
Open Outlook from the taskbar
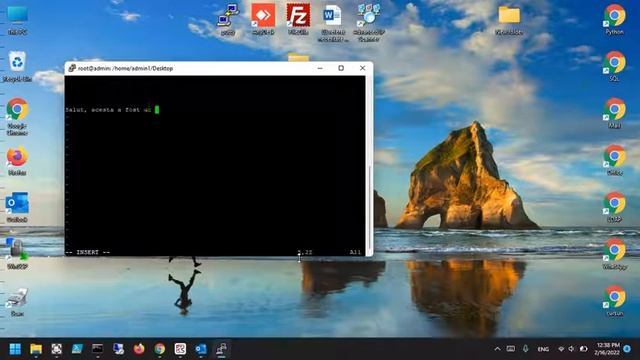201,349
